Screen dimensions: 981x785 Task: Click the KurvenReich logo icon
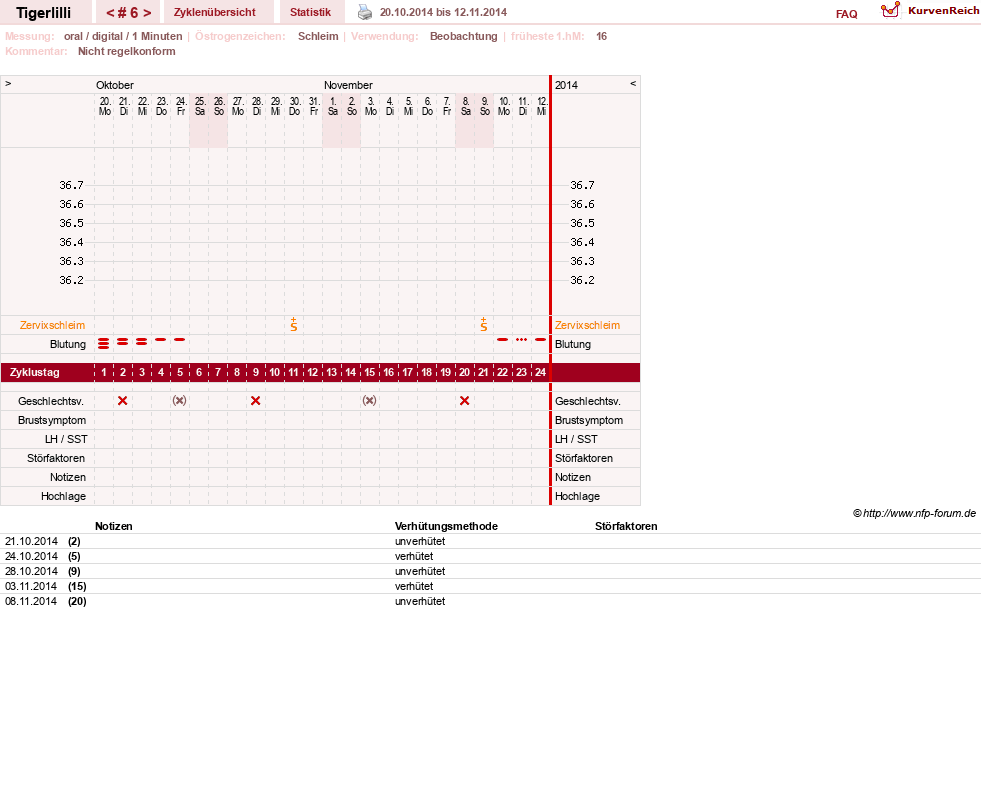890,10
